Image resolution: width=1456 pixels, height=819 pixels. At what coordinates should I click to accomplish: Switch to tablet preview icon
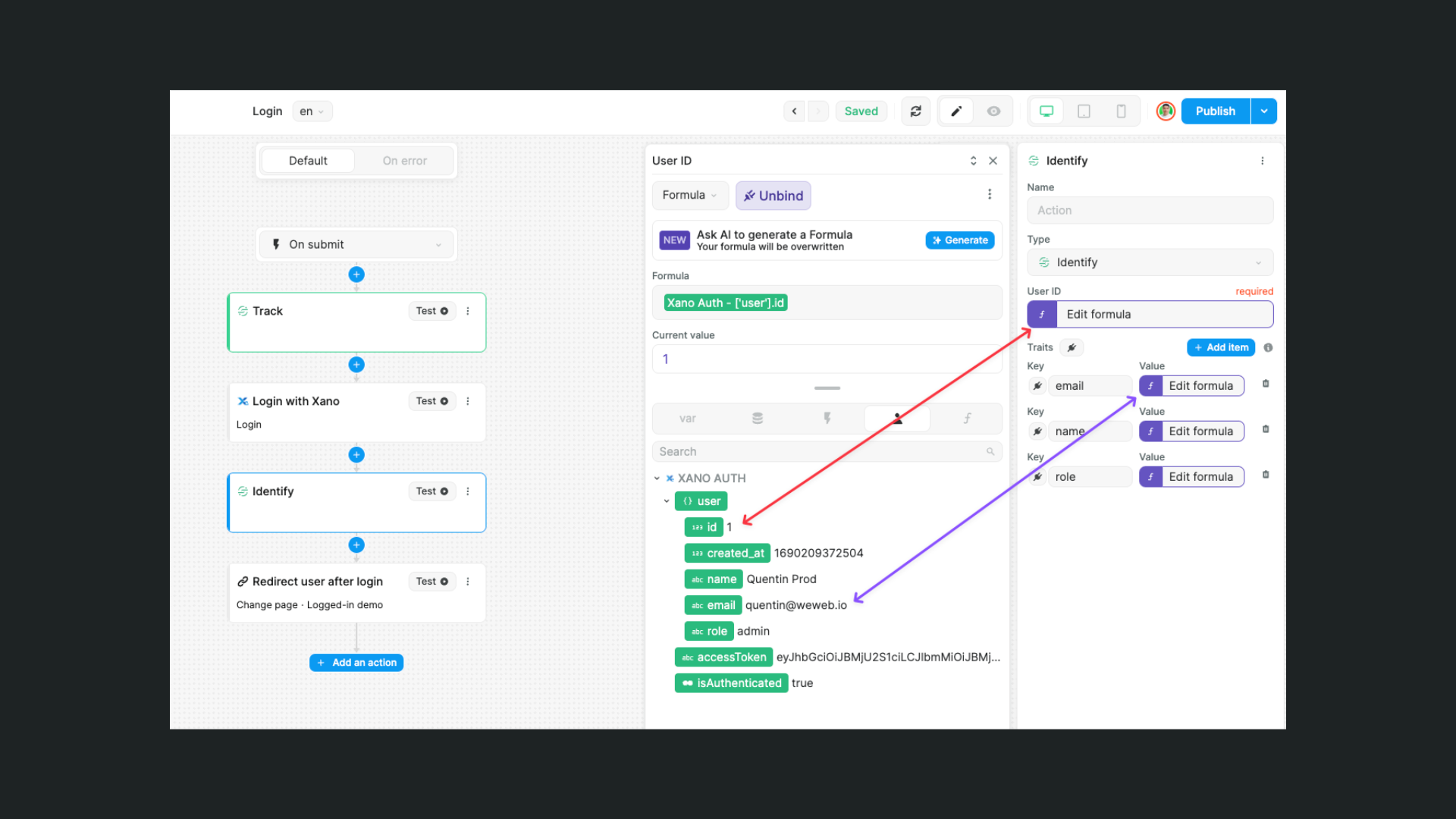point(1083,111)
